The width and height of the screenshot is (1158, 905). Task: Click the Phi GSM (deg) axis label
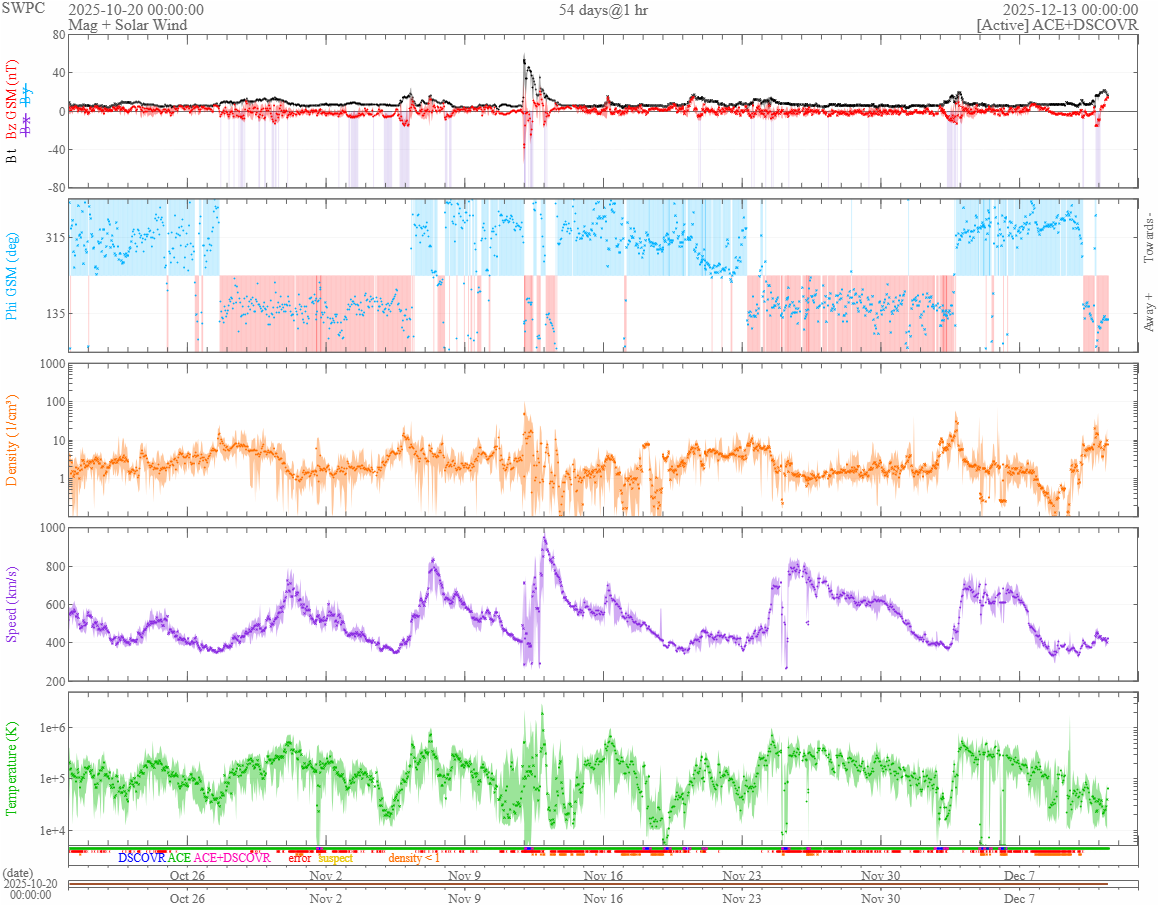pyautogui.click(x=11, y=276)
